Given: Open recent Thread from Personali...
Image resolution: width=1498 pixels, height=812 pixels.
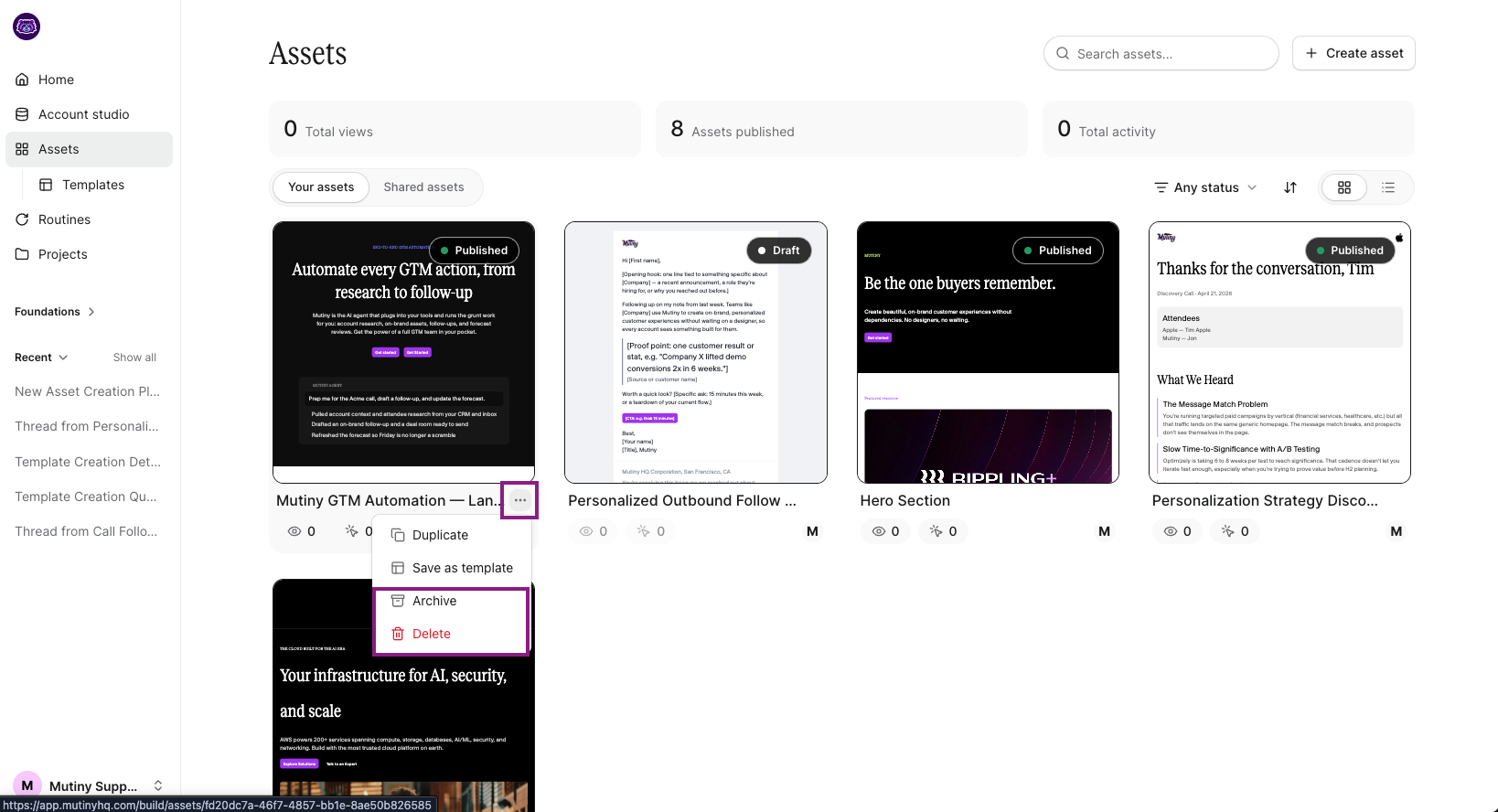Looking at the screenshot, I should pyautogui.click(x=88, y=426).
